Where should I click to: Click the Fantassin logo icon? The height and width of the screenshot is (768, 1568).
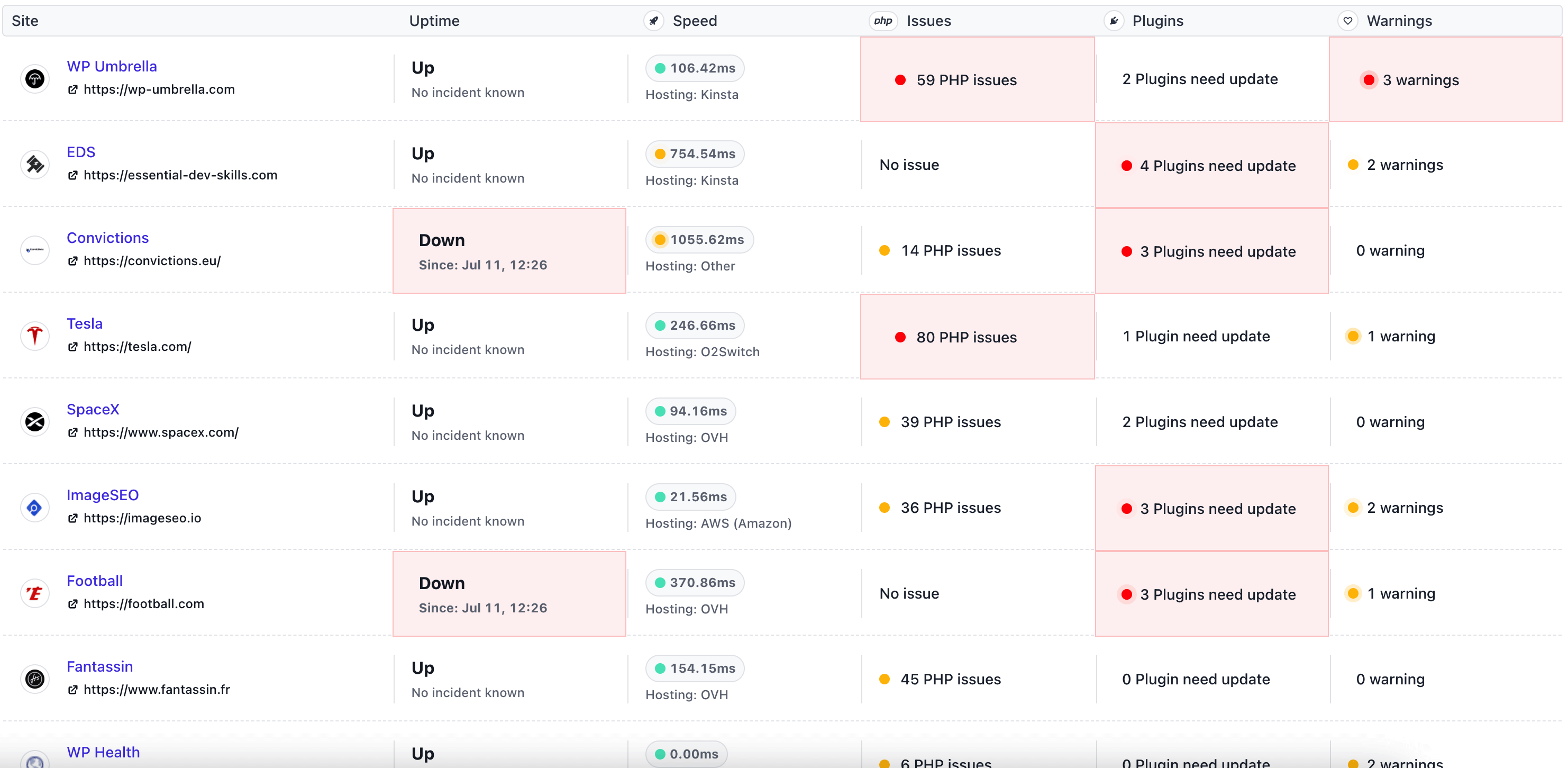(35, 679)
